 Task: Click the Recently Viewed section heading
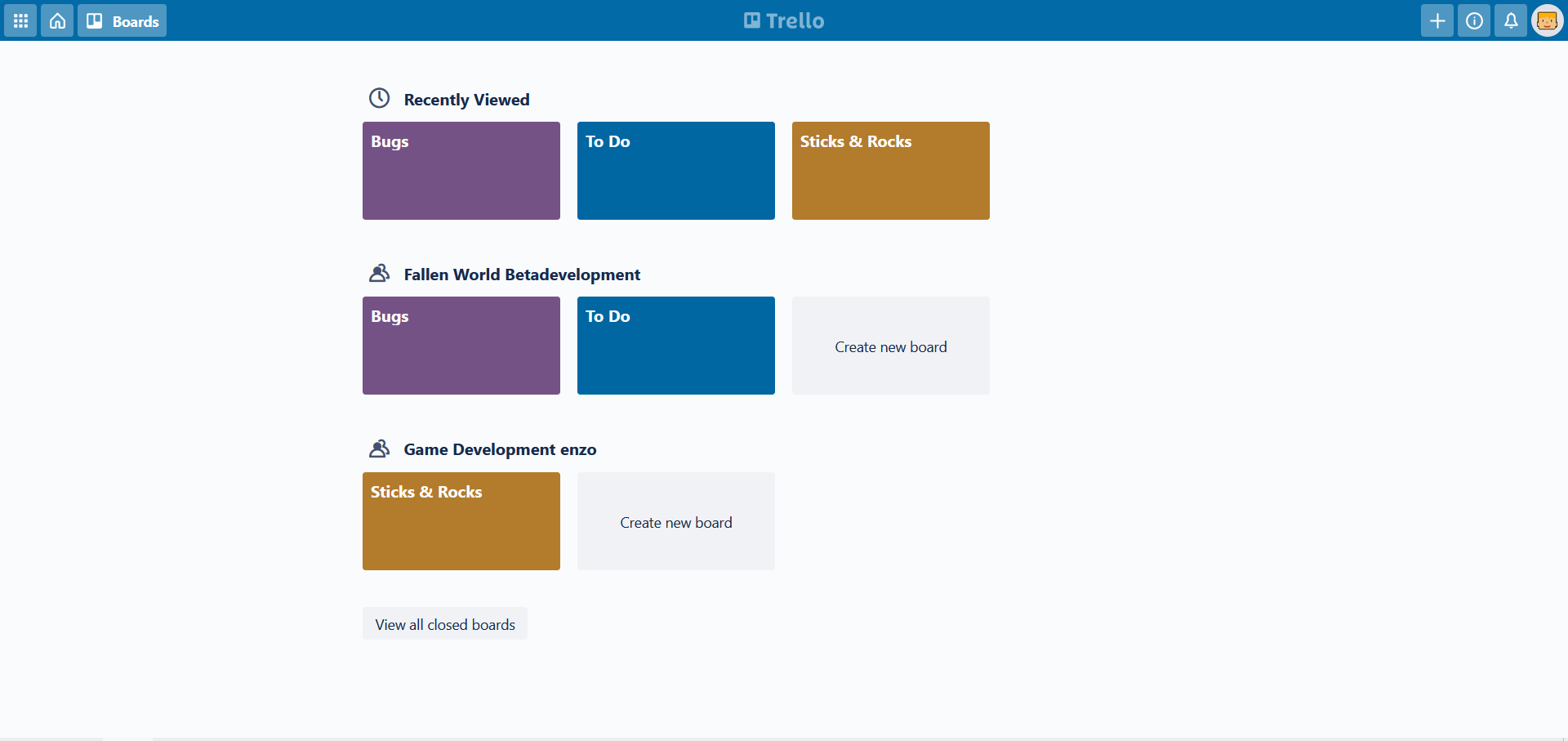pos(465,100)
